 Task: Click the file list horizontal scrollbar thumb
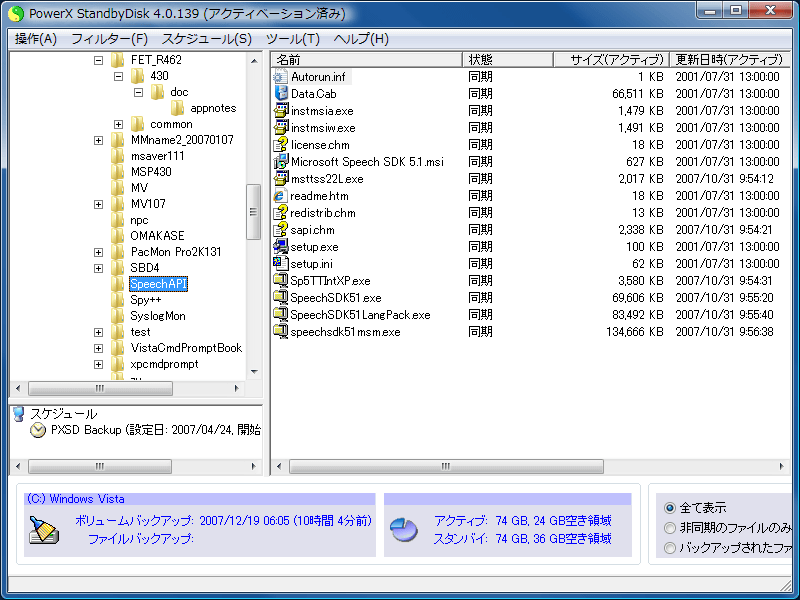[x=446, y=466]
